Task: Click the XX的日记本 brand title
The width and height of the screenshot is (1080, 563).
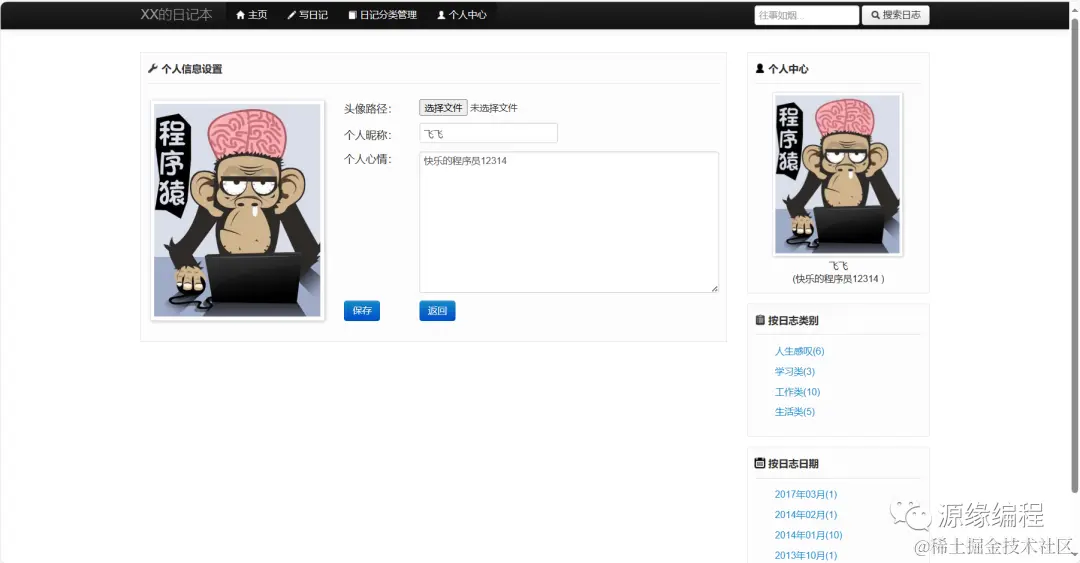Action: point(176,14)
